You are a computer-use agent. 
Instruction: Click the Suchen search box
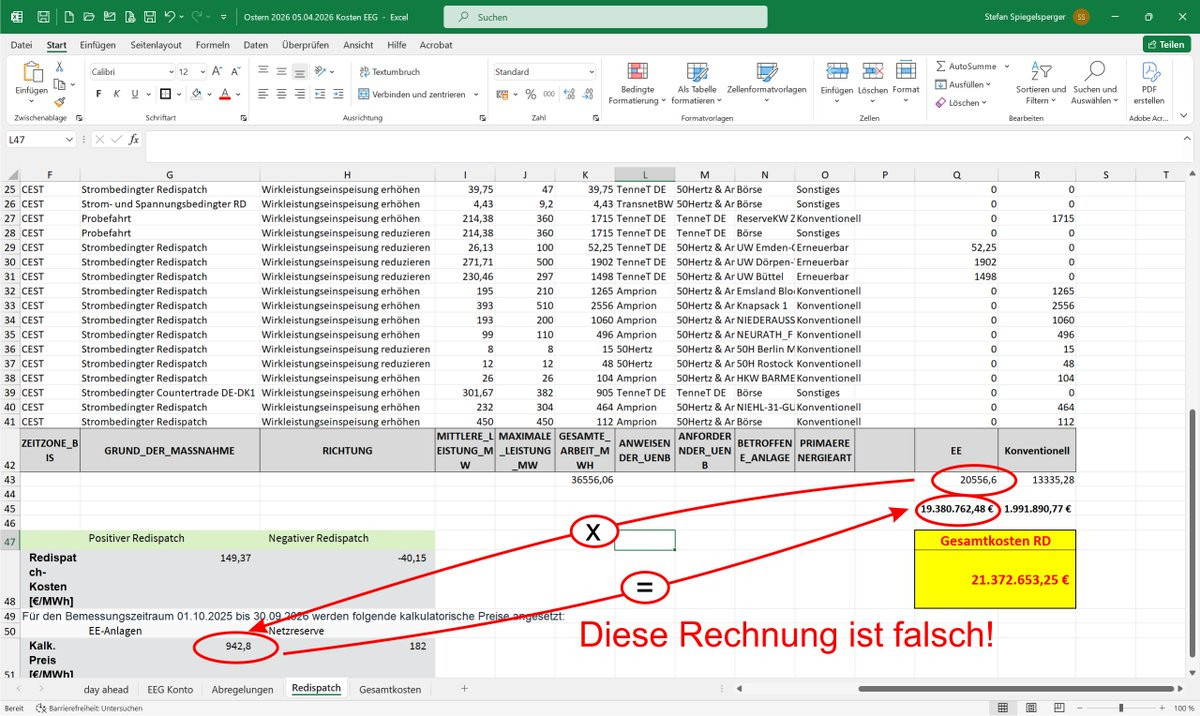tap(605, 18)
